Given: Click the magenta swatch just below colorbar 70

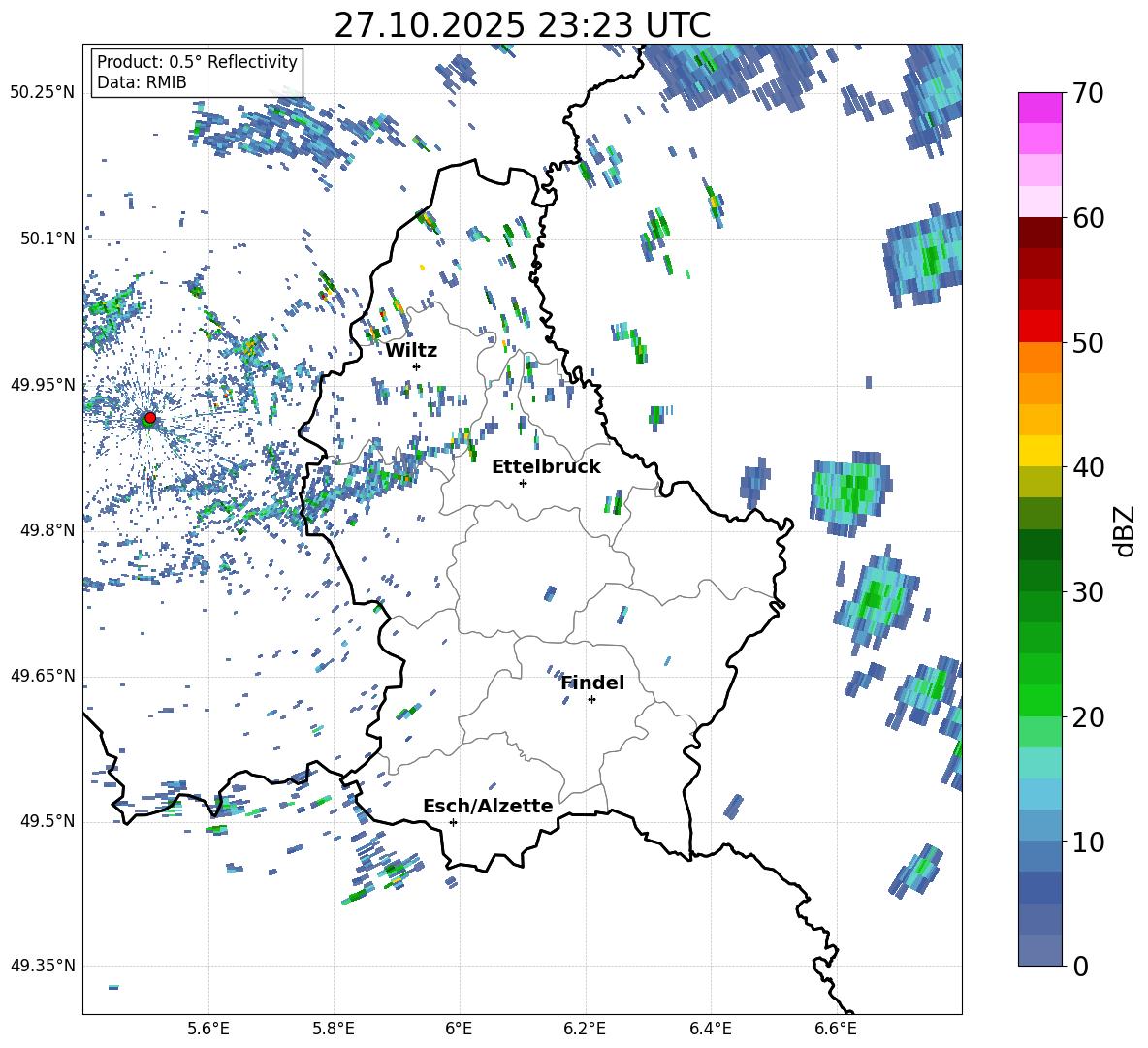Looking at the screenshot, I should 1040,108.
